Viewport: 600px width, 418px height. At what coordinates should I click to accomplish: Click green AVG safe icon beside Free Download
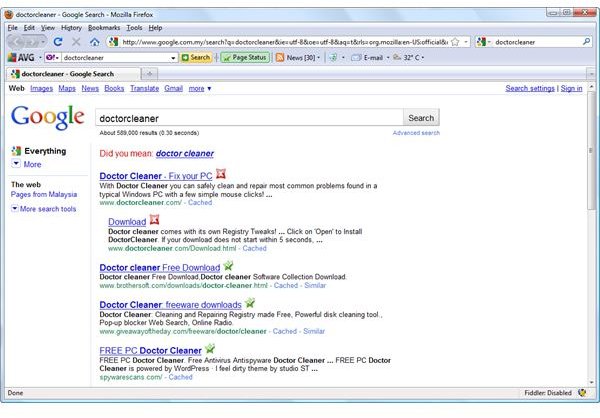tap(228, 265)
